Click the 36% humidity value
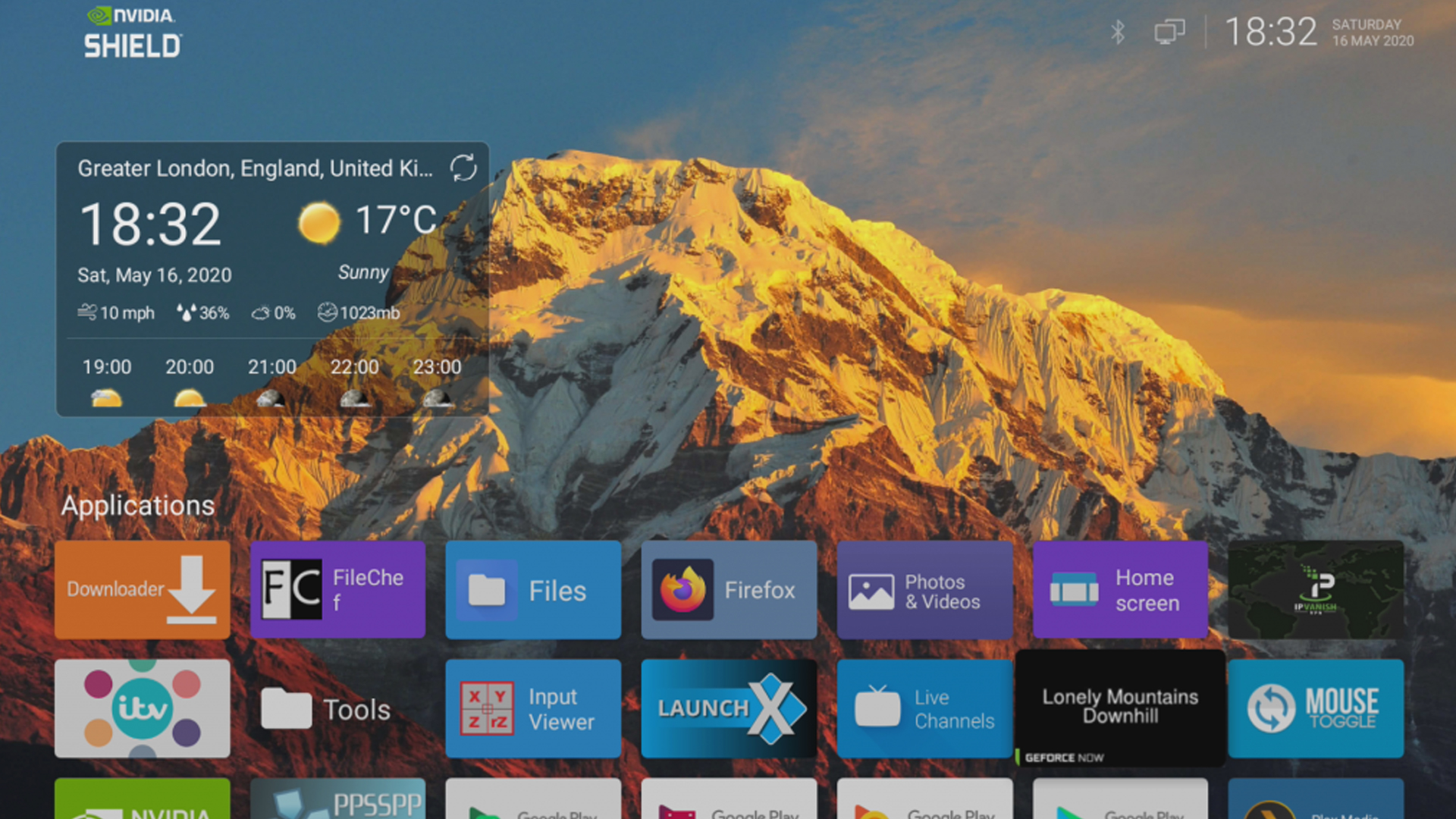Viewport: 1456px width, 819px height. tap(203, 312)
